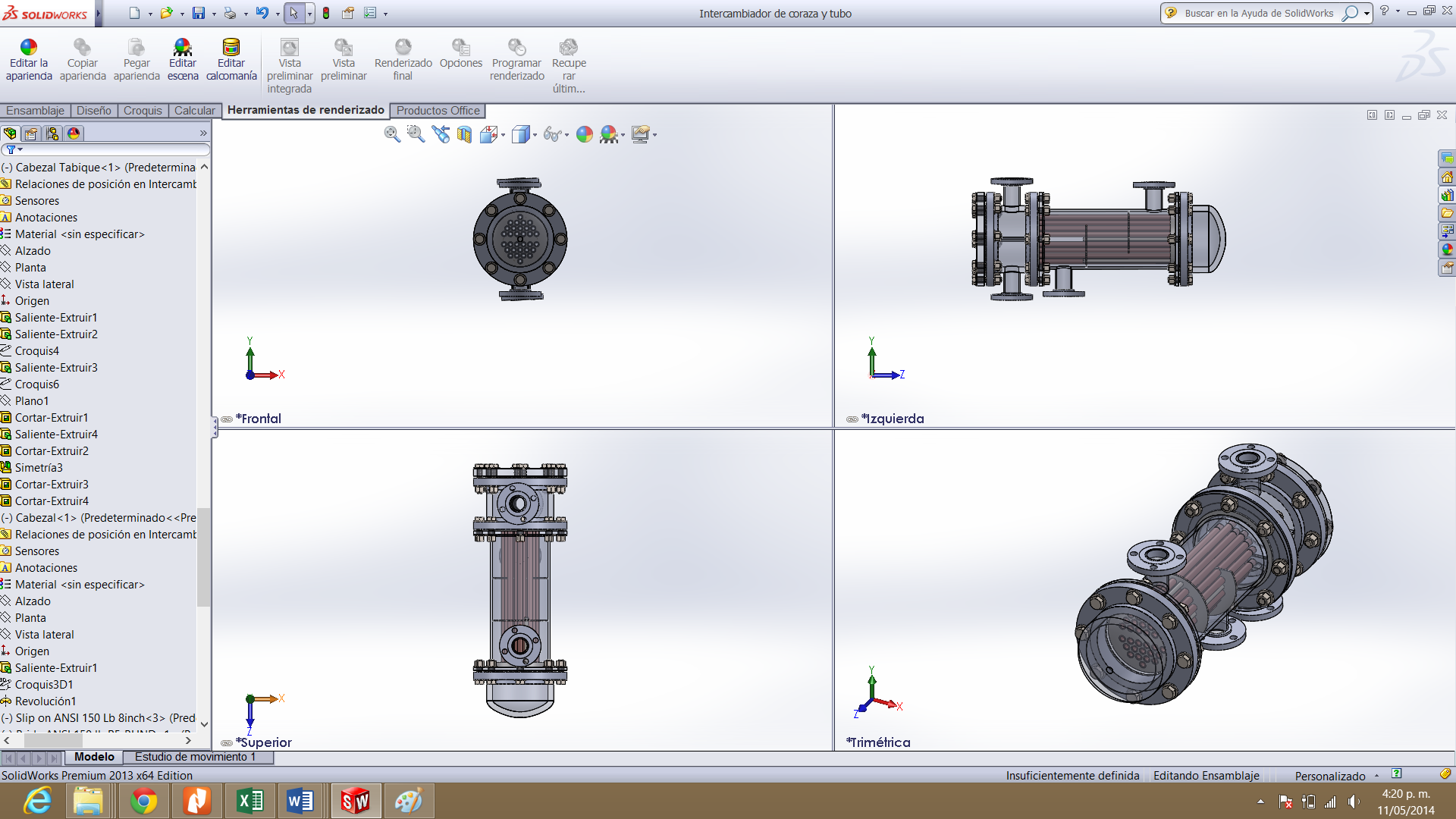The width and height of the screenshot is (1456, 819).
Task: Expand the view orientation dropdown arrow
Action: [503, 136]
